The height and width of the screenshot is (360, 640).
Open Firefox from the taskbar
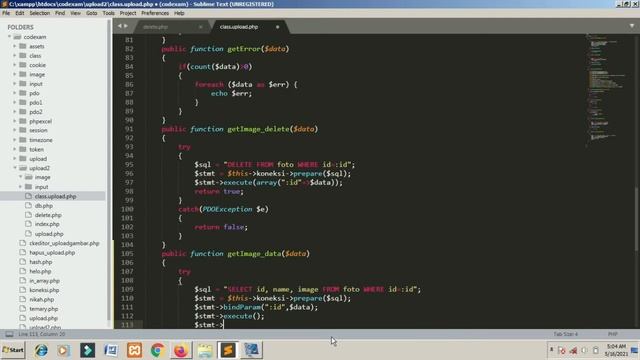tap(181, 350)
